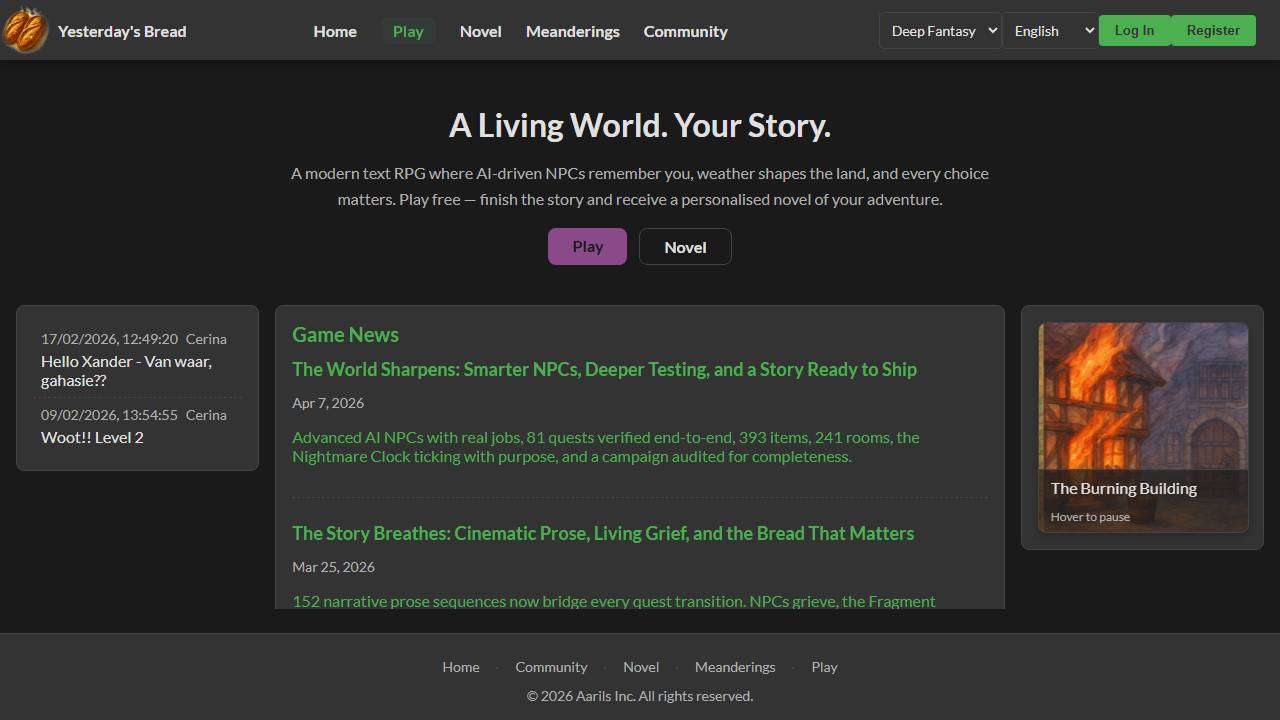Click the Home link in the footer
1280x720 pixels.
click(461, 667)
